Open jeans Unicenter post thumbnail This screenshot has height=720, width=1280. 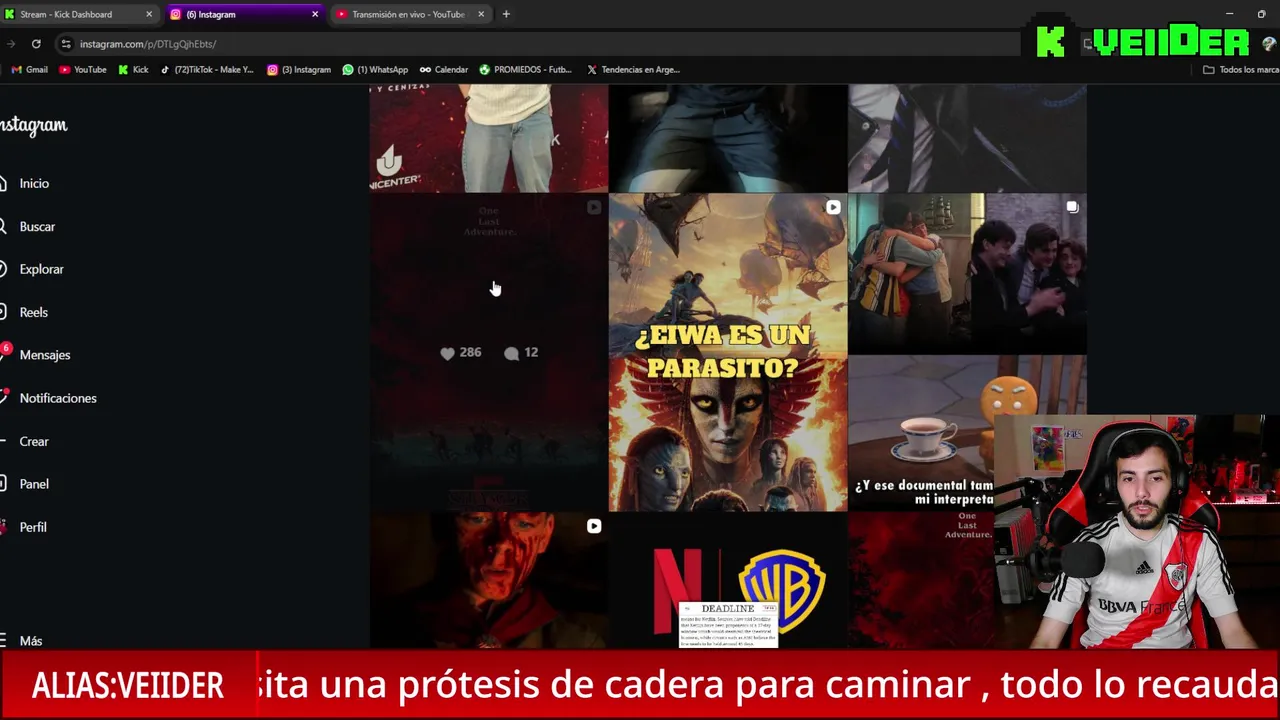coord(489,138)
